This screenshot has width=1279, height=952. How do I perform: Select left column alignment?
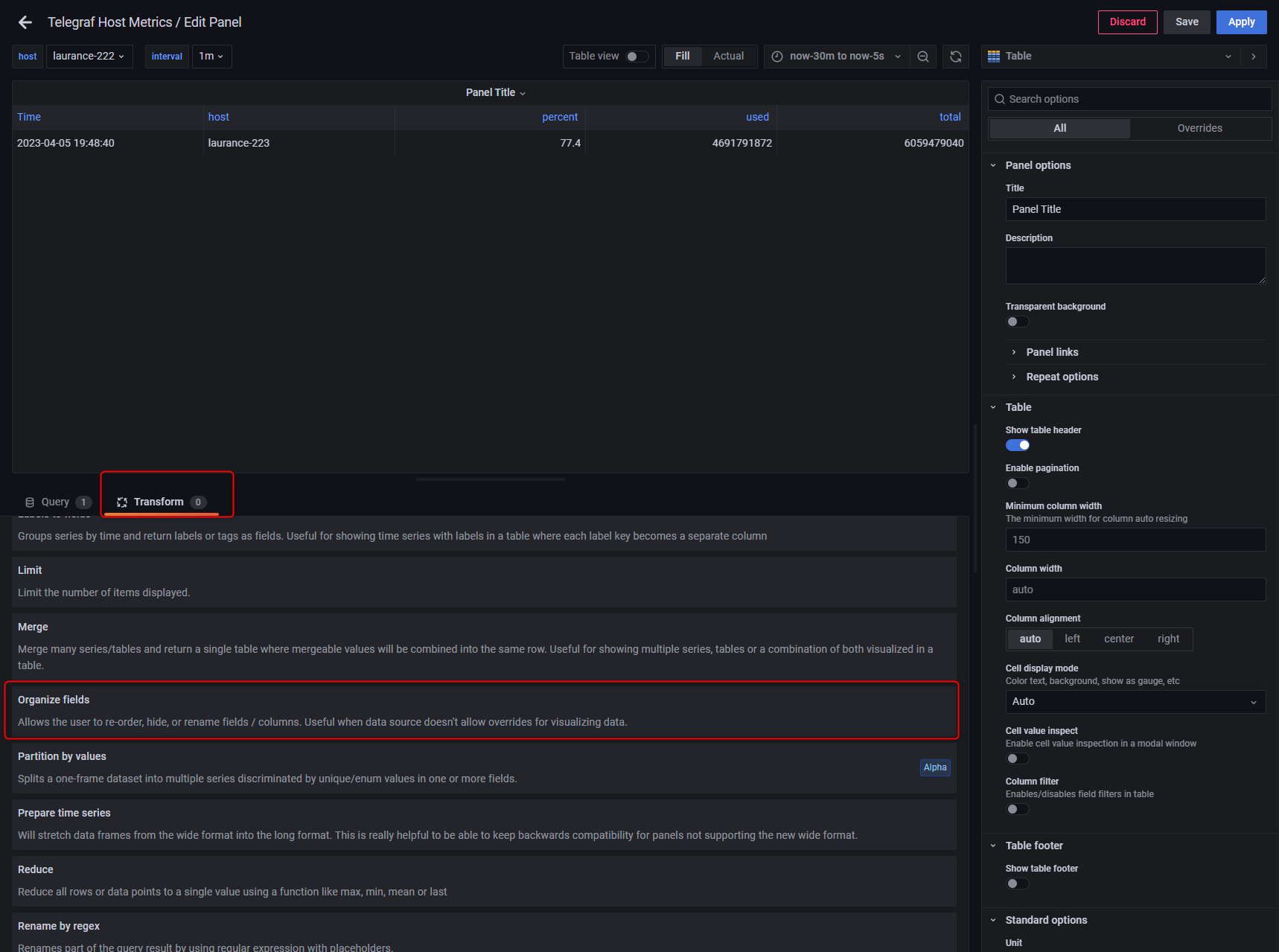(x=1072, y=639)
